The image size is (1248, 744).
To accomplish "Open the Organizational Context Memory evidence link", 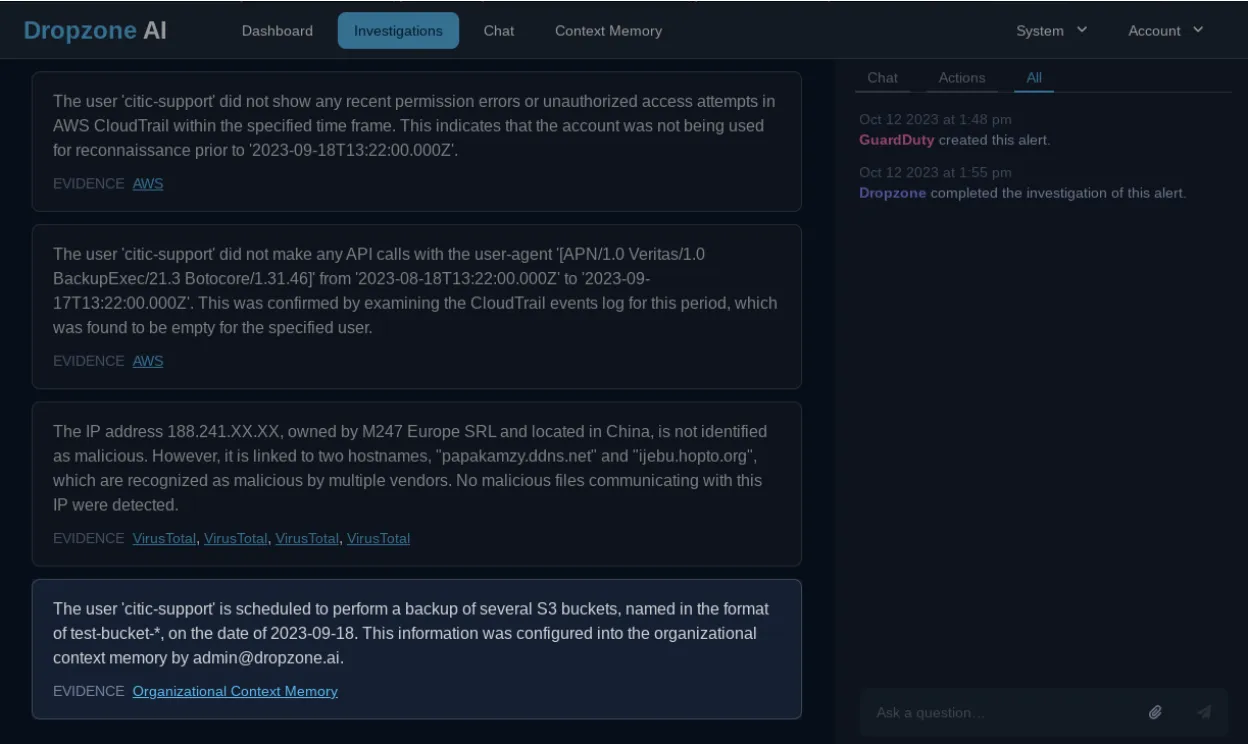I will coord(235,691).
